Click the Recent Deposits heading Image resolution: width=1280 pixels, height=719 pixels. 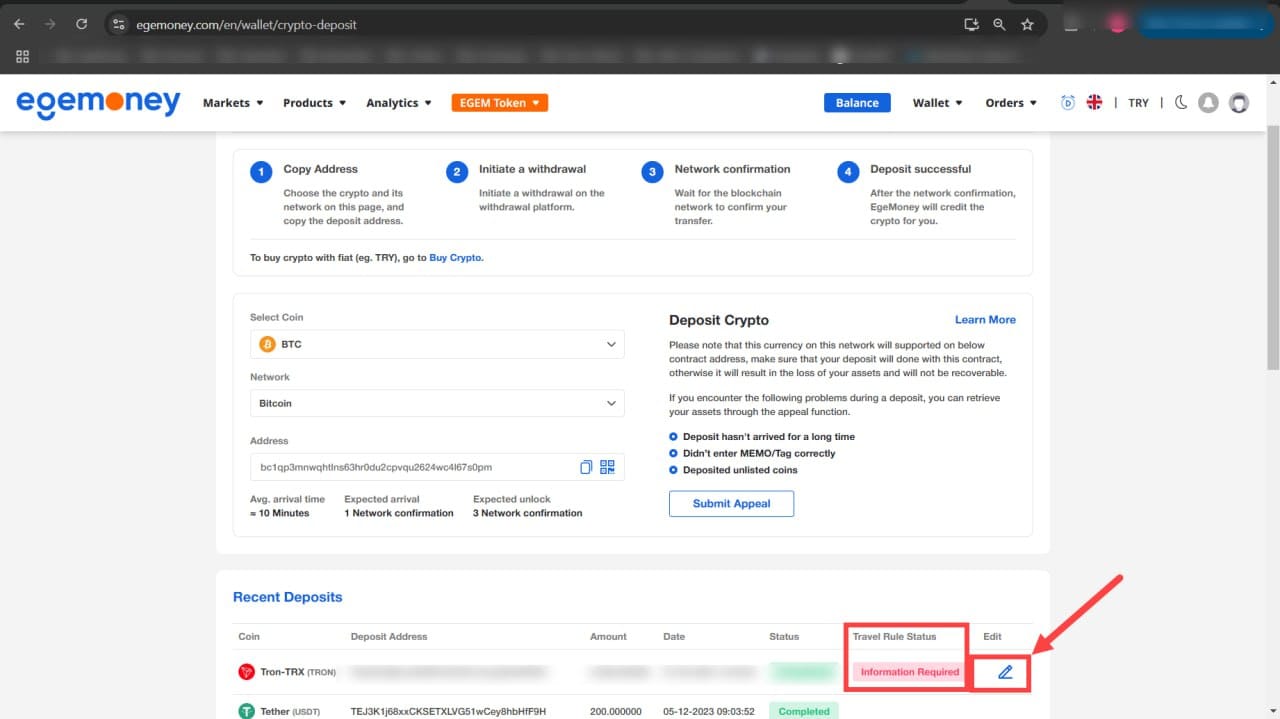(x=287, y=597)
